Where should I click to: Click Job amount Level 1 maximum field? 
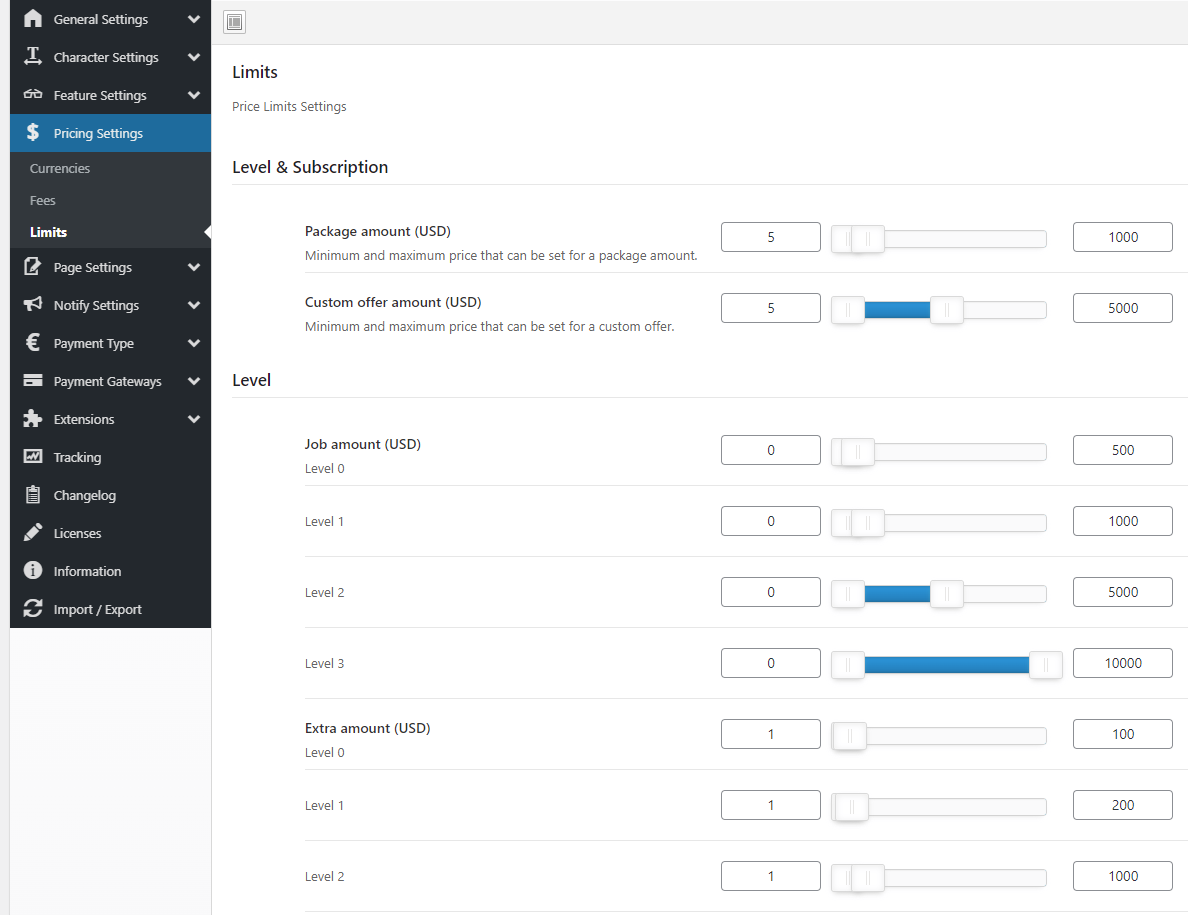1123,521
